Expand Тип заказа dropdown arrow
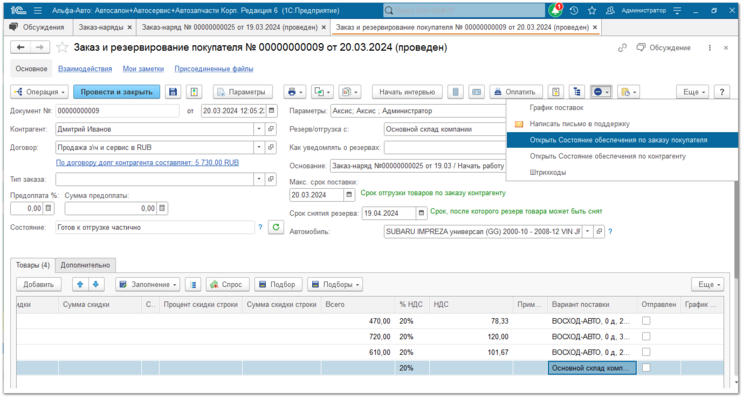 (259, 179)
